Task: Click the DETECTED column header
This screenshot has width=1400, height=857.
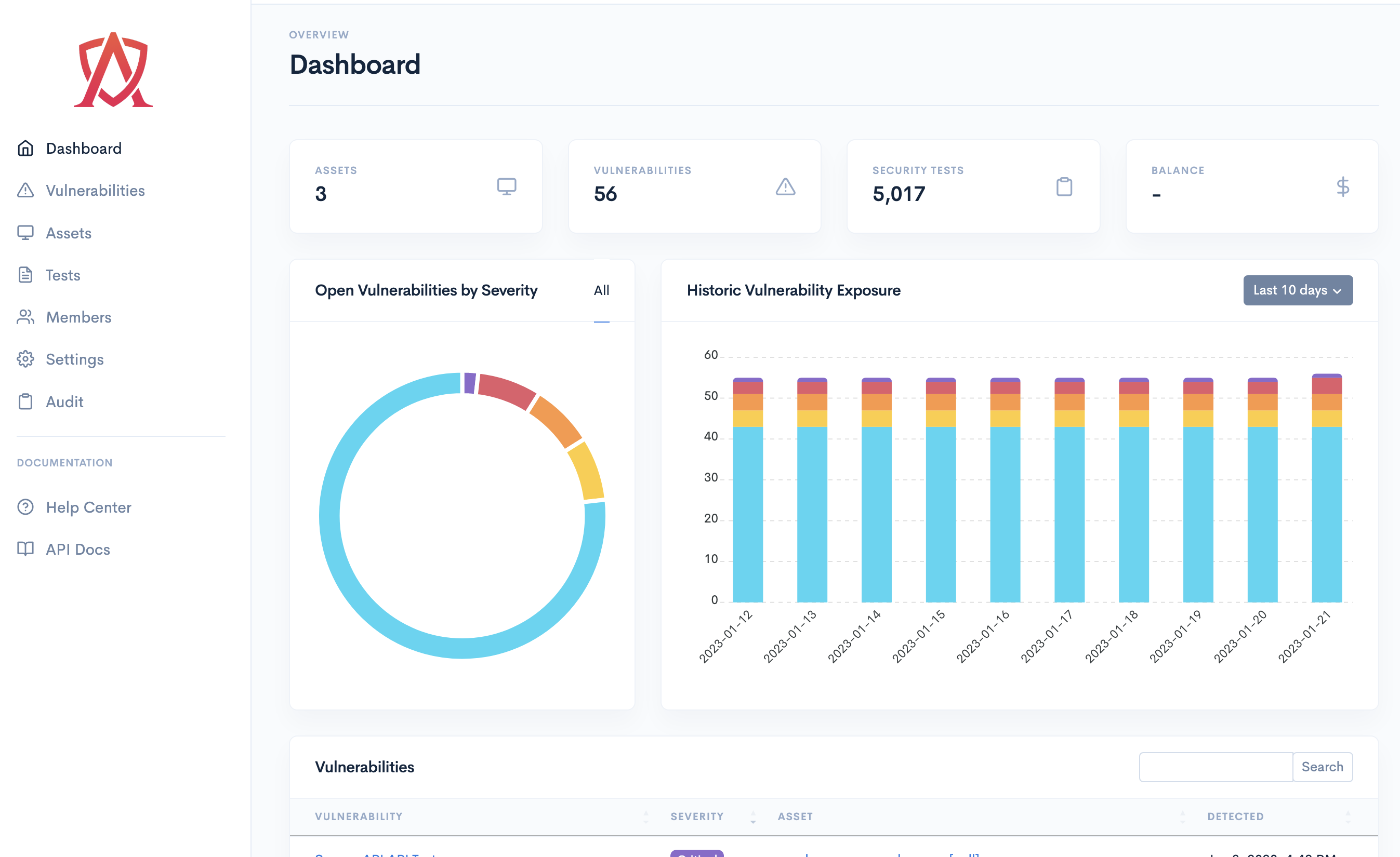Action: (1235, 816)
